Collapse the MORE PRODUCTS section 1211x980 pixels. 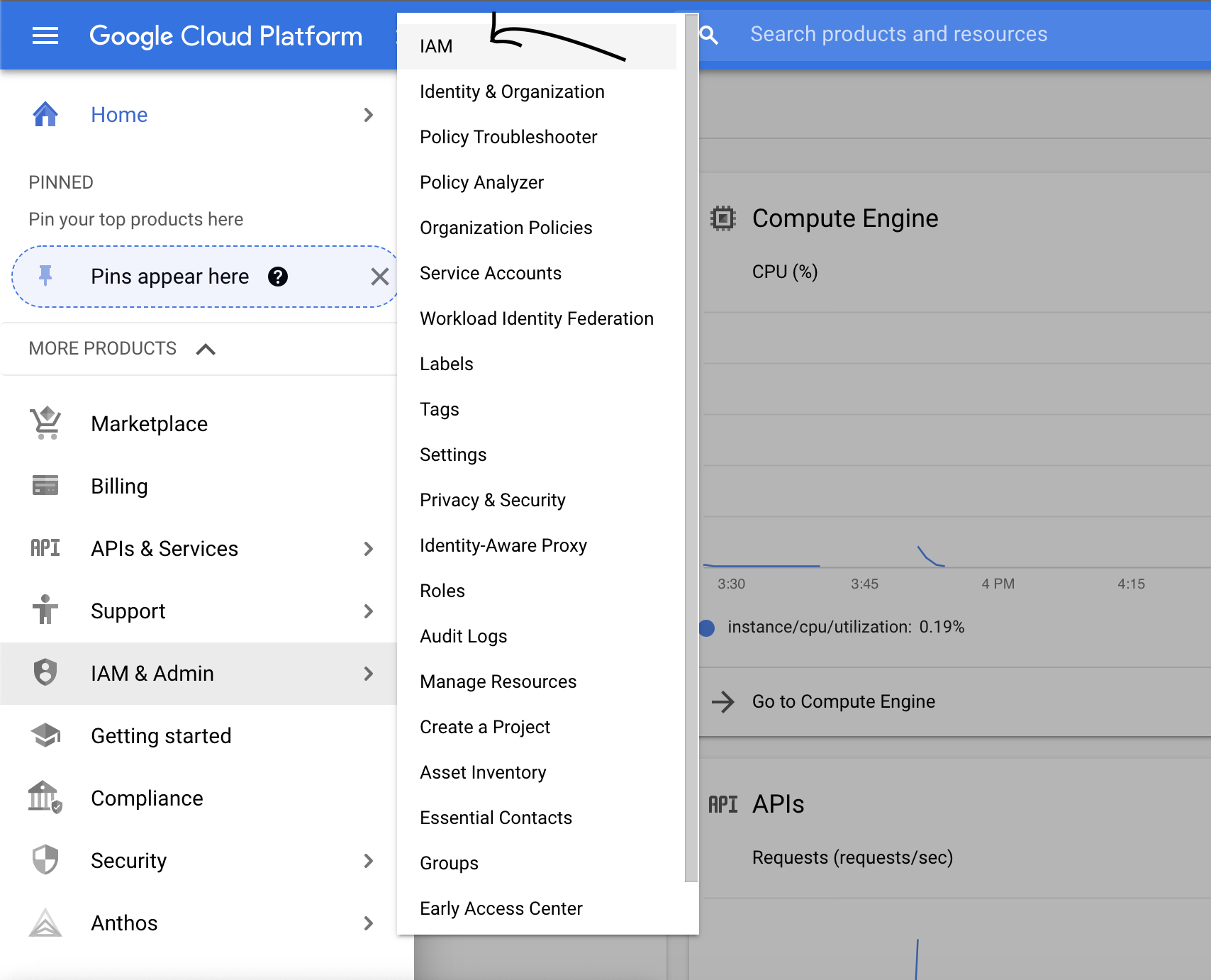point(206,349)
